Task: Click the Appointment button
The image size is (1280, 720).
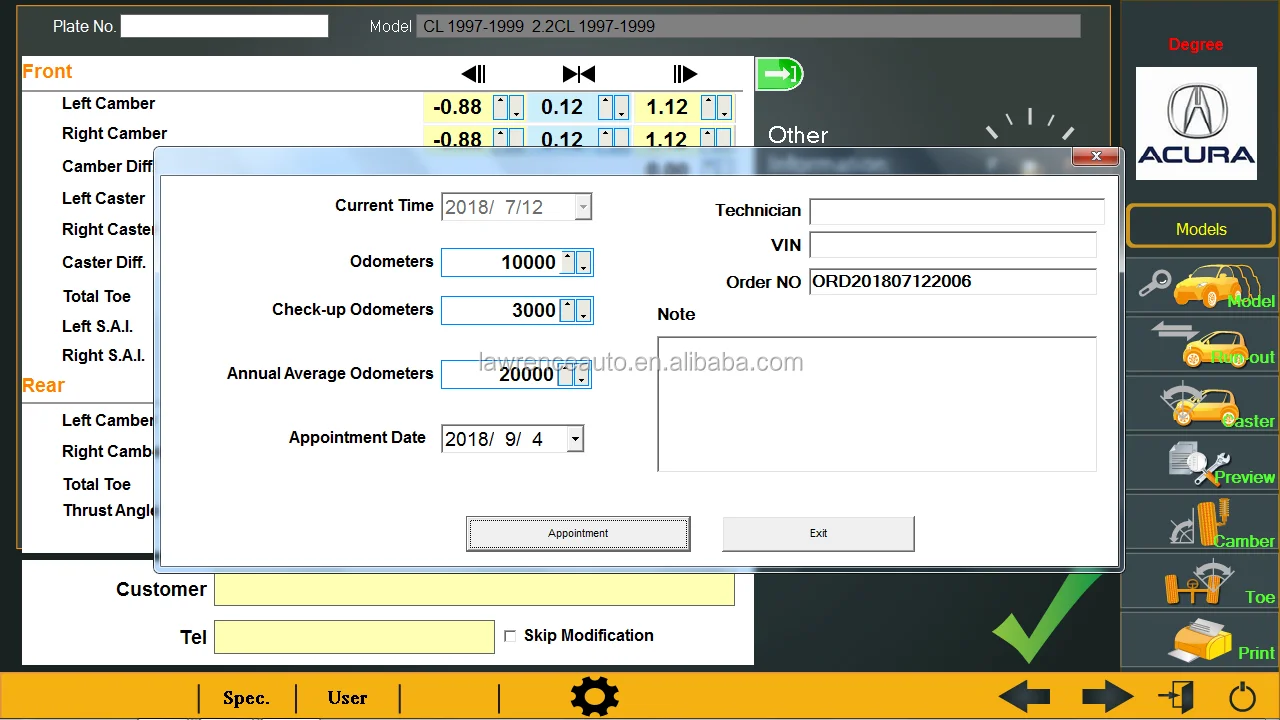Action: coord(578,534)
